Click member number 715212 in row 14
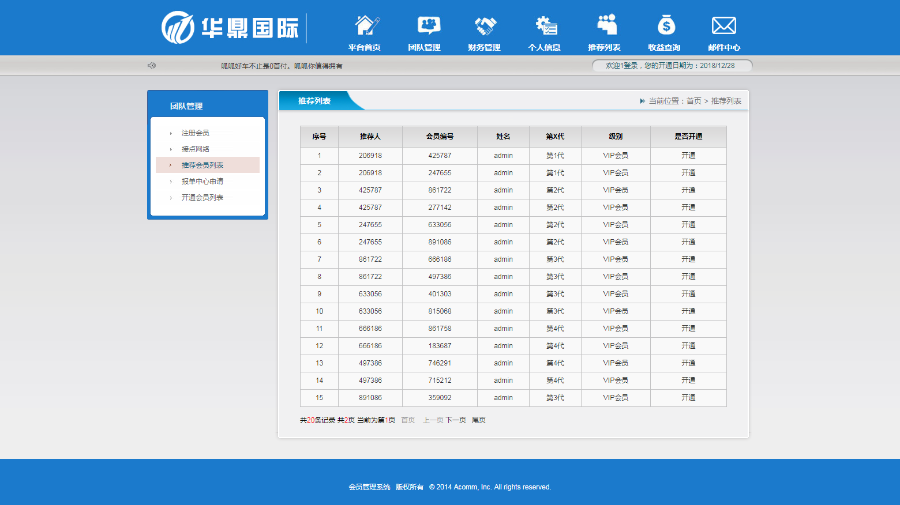This screenshot has height=505, width=900. (440, 380)
